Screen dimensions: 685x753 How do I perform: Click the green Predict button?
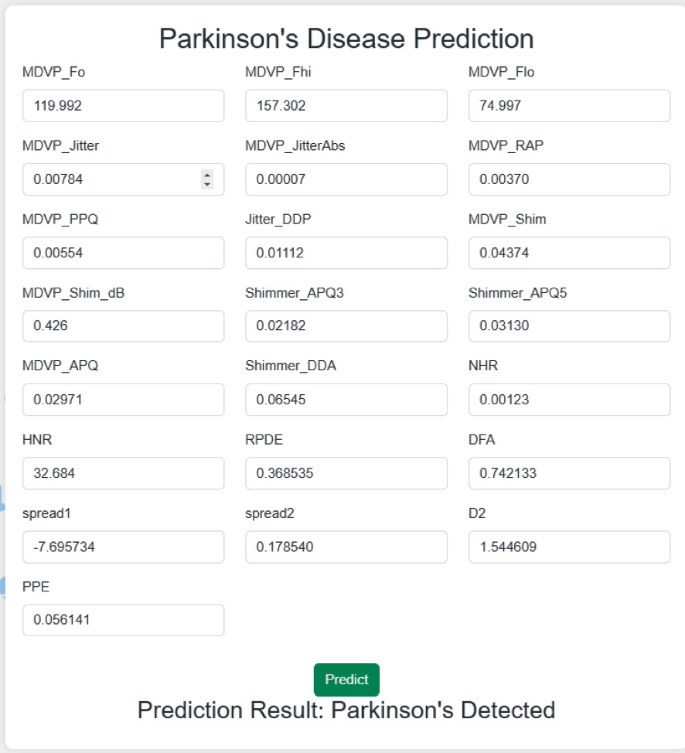coord(346,680)
